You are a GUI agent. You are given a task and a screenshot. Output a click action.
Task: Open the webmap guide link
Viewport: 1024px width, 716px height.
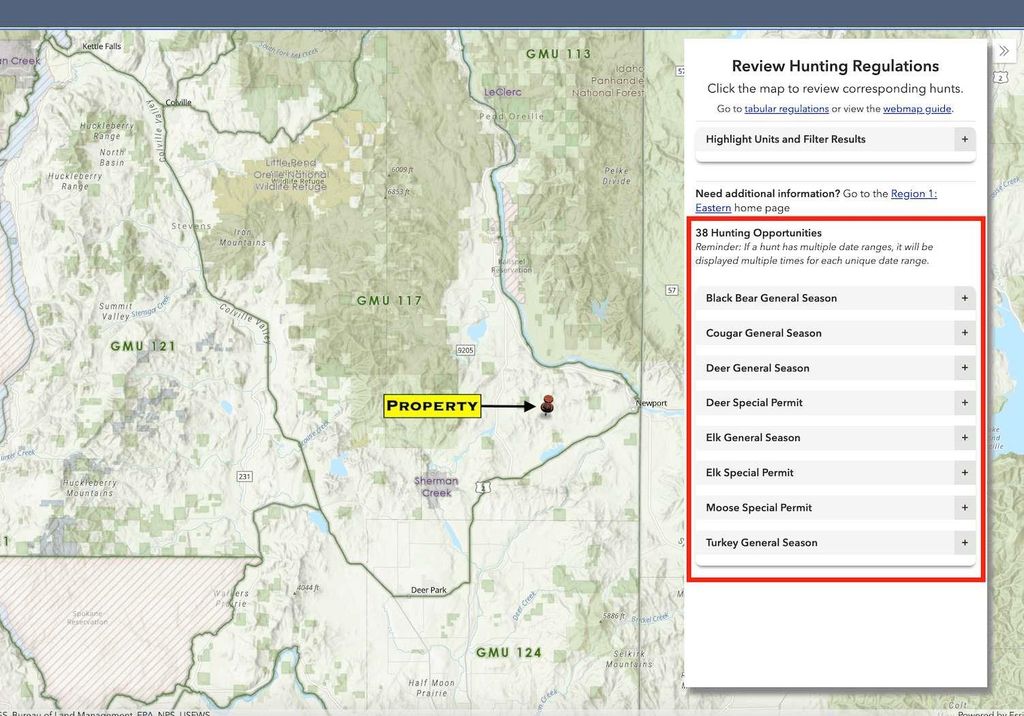coord(917,109)
